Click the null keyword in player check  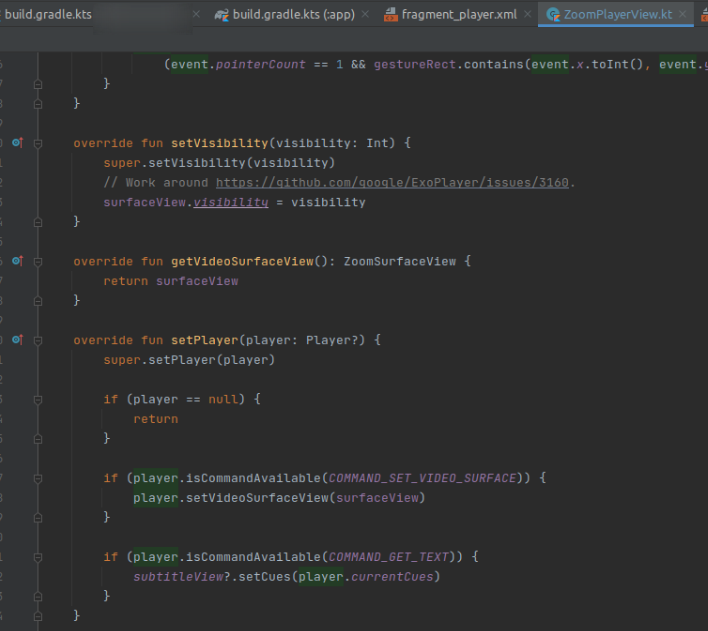(223, 399)
